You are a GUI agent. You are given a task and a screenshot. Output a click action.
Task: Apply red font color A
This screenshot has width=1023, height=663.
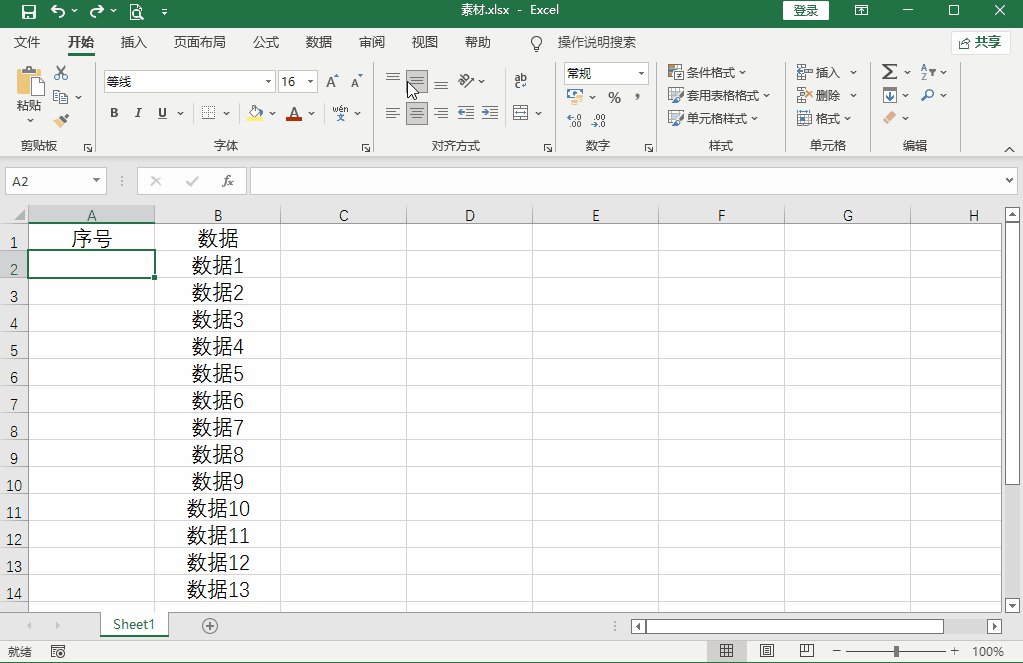point(294,113)
